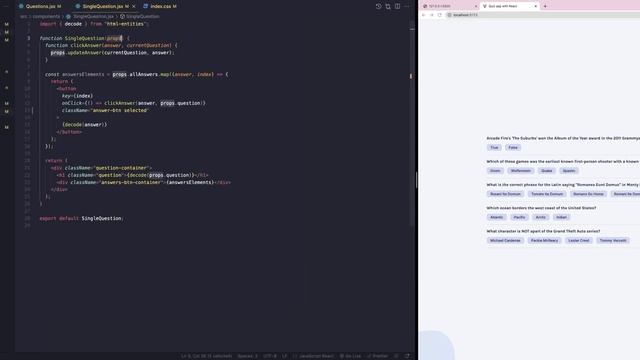The image size is (640, 360).
Task: Choose the Atlantic answer button
Action: pos(497,217)
